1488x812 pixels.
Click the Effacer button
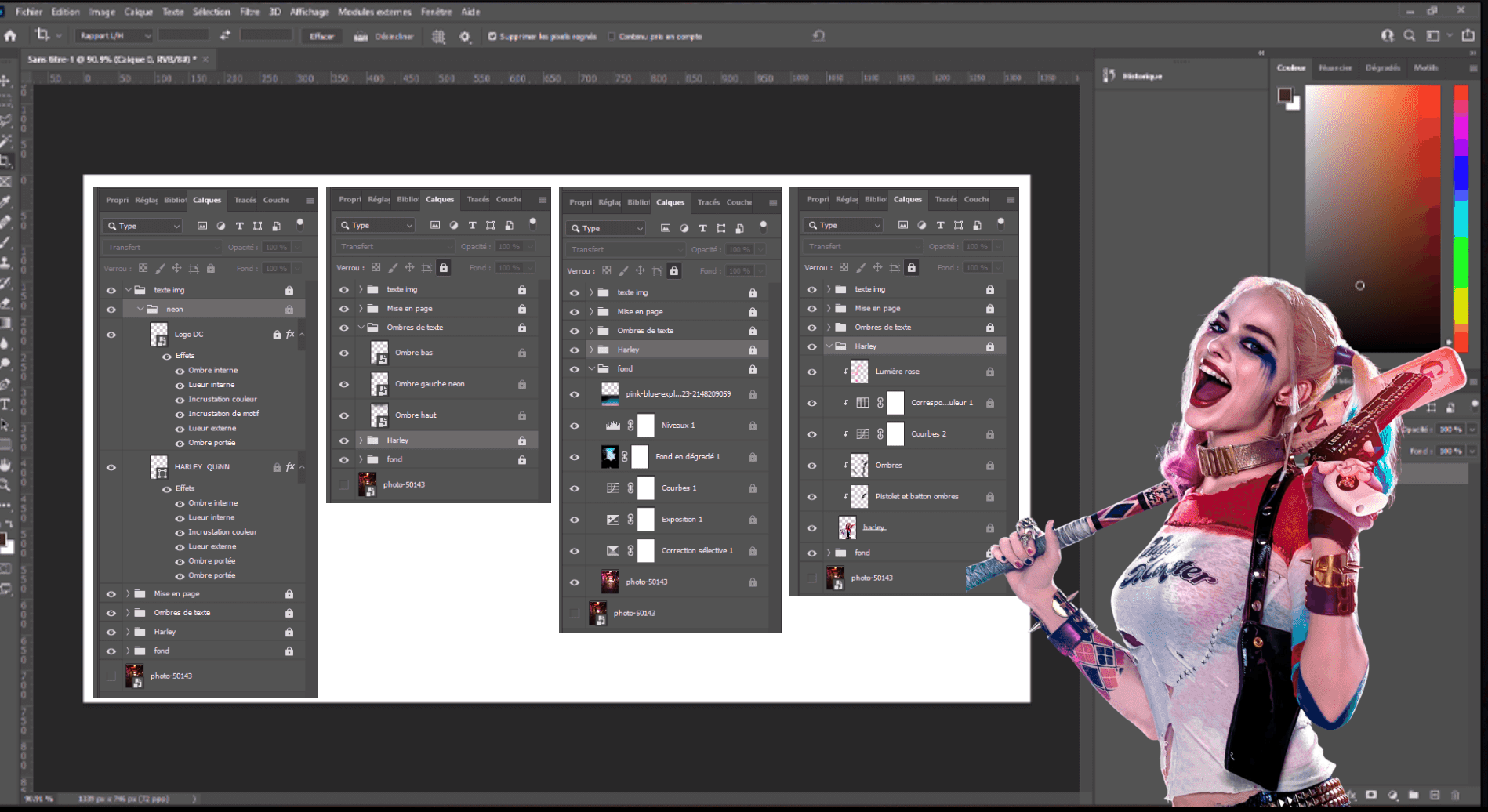pyautogui.click(x=321, y=37)
